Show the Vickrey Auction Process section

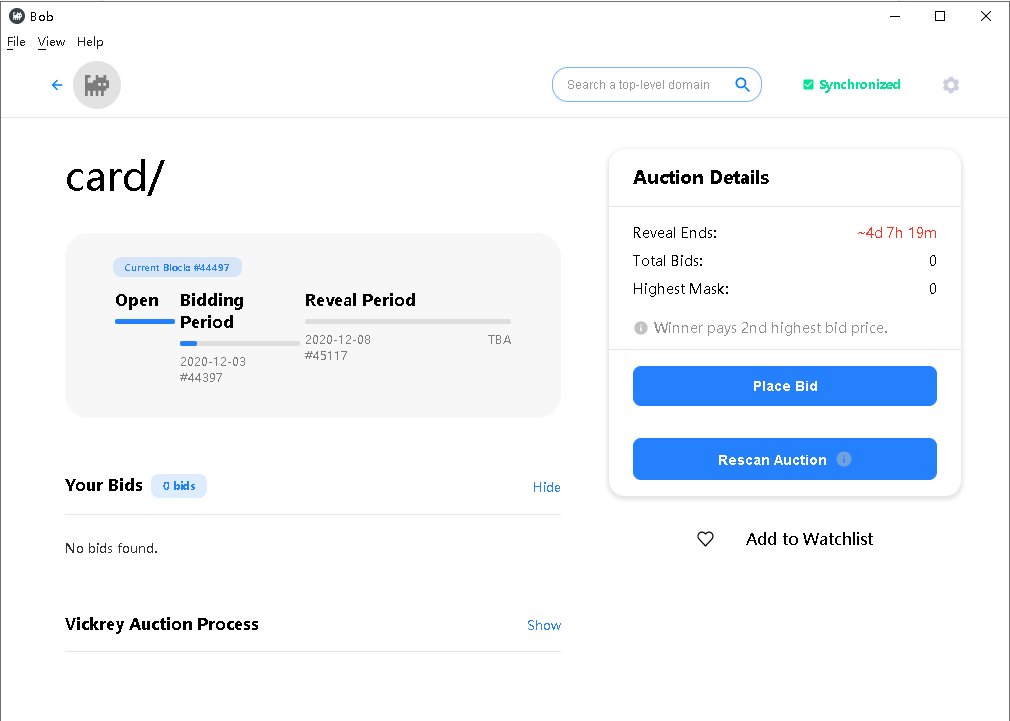coord(544,625)
